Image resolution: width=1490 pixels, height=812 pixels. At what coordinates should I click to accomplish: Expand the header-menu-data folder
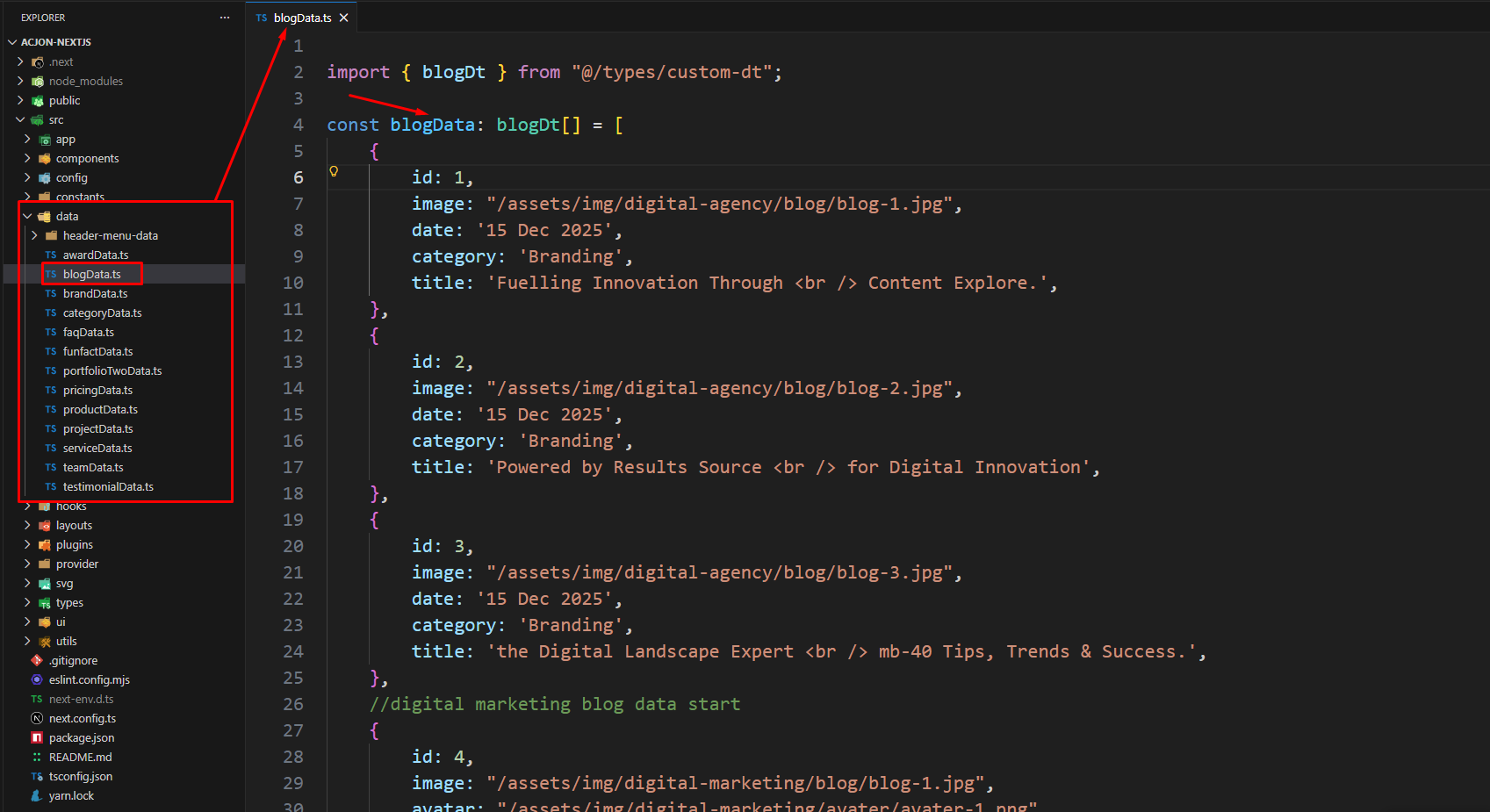click(x=34, y=235)
